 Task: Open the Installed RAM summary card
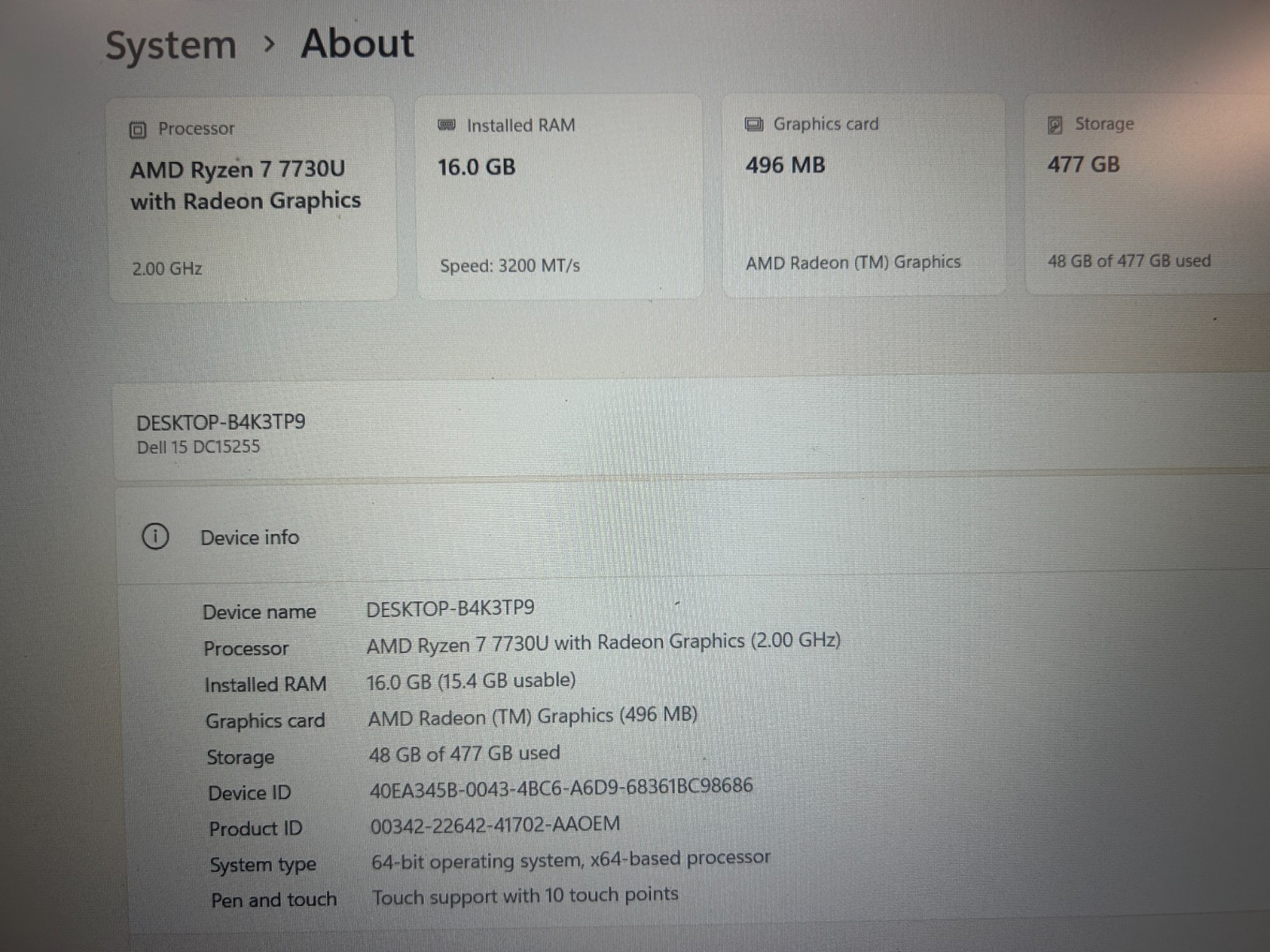tap(559, 196)
